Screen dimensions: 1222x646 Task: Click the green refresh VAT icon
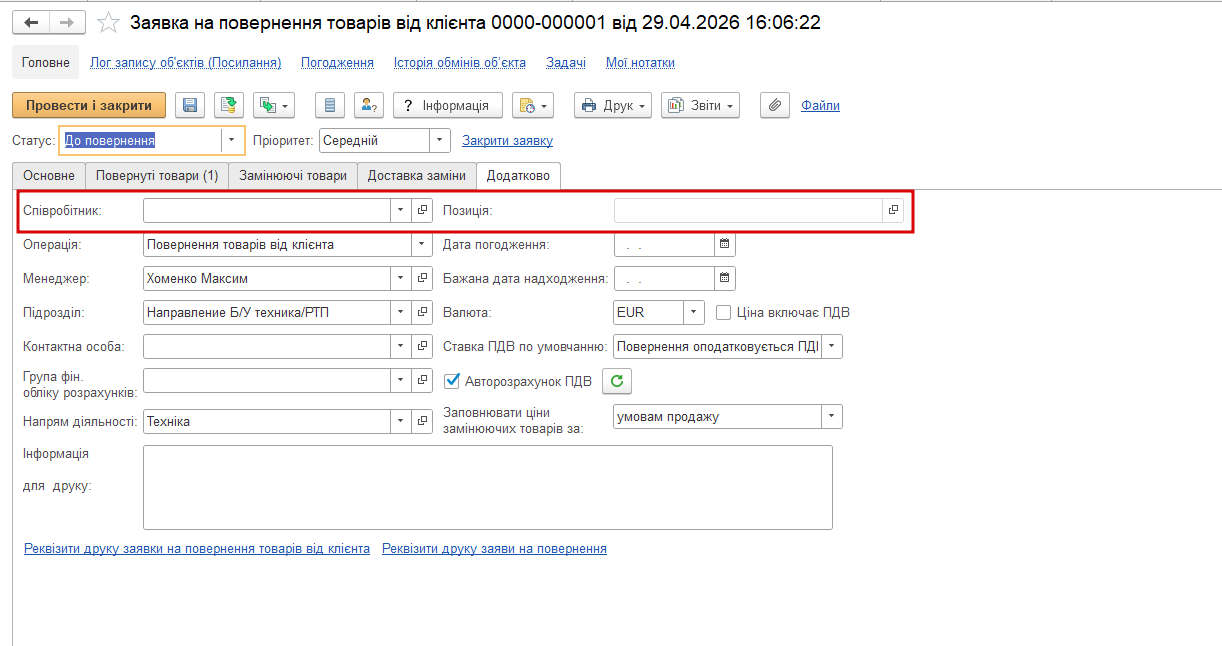[x=617, y=381]
